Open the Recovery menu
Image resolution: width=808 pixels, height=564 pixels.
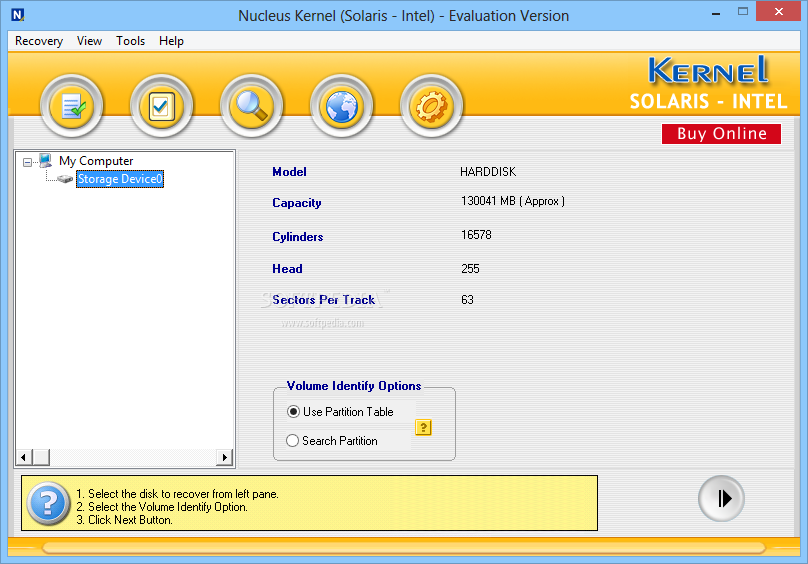(39, 41)
